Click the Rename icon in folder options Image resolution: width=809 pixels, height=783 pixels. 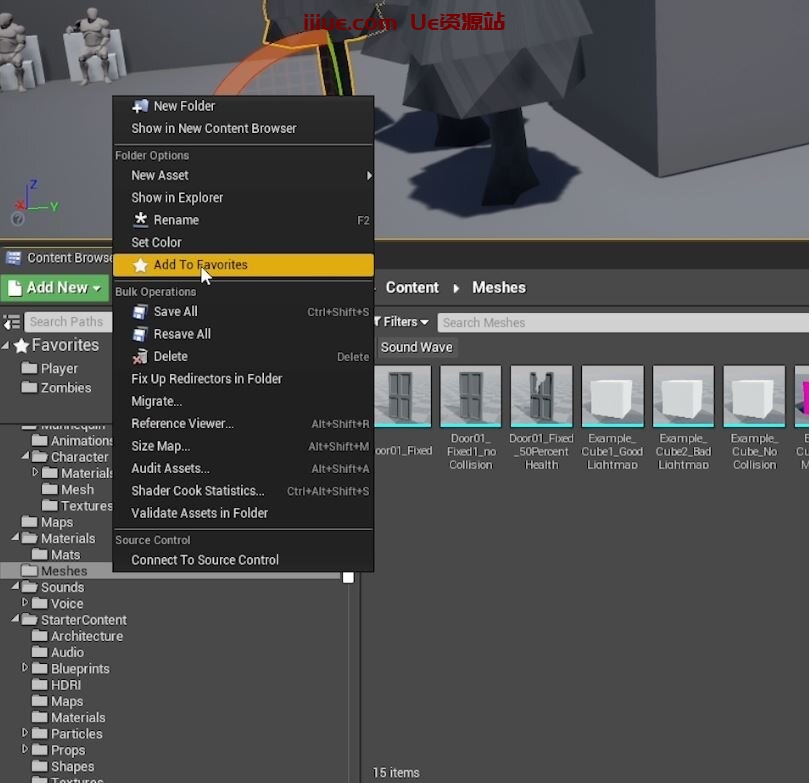pos(140,220)
